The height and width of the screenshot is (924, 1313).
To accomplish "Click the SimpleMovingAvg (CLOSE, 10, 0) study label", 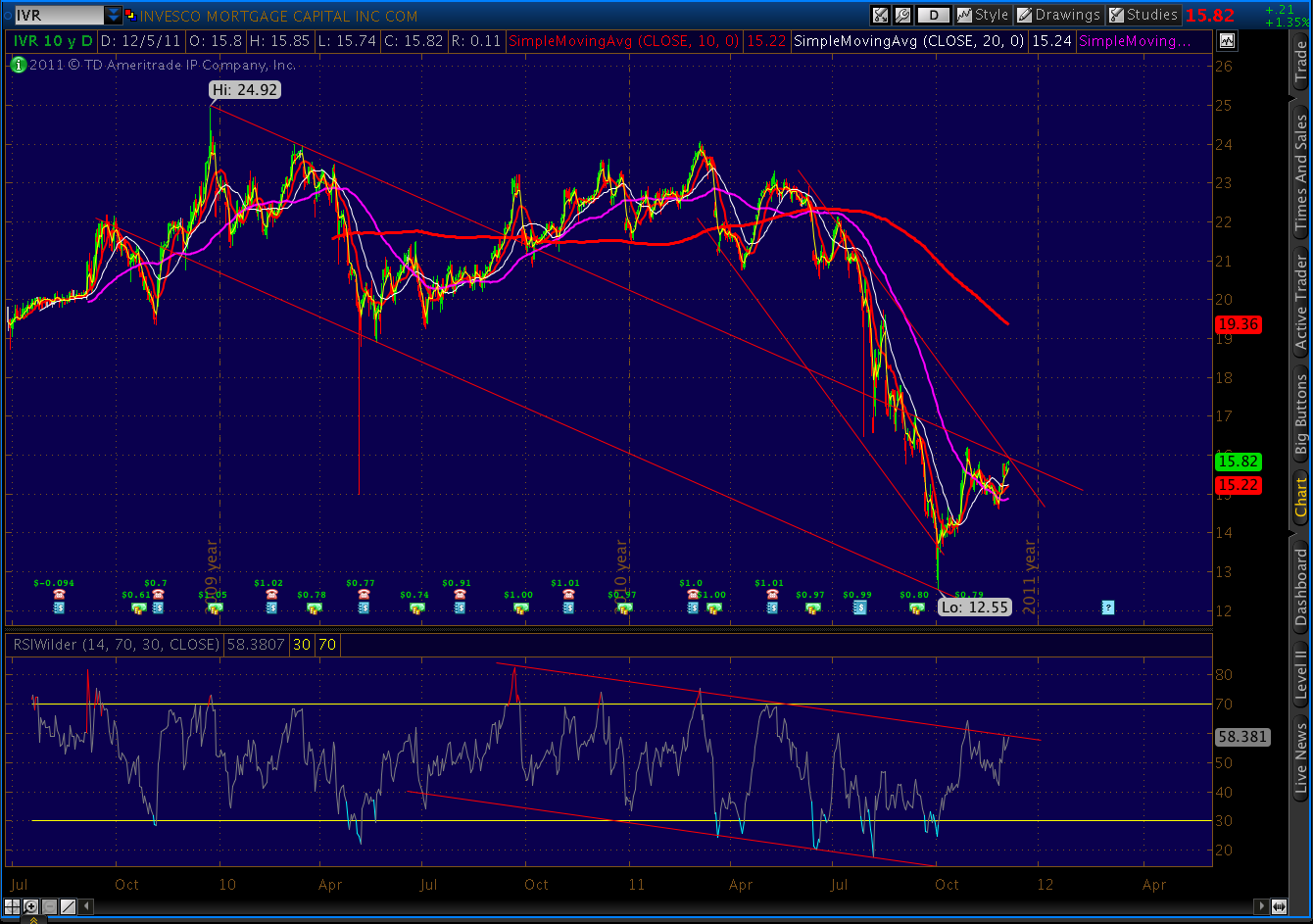I will point(624,41).
